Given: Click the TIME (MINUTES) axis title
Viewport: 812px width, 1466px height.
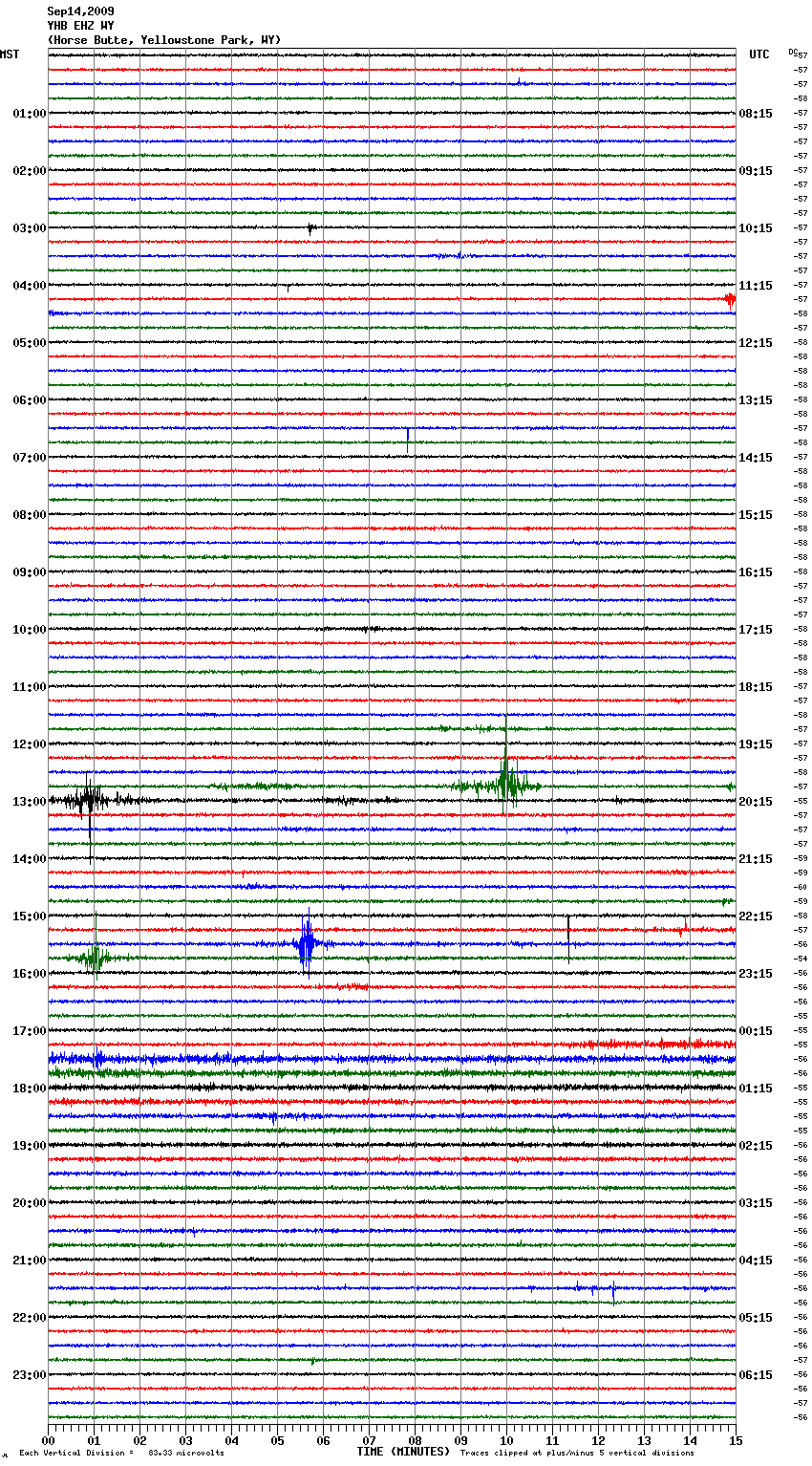Looking at the screenshot, I should (403, 1452).
